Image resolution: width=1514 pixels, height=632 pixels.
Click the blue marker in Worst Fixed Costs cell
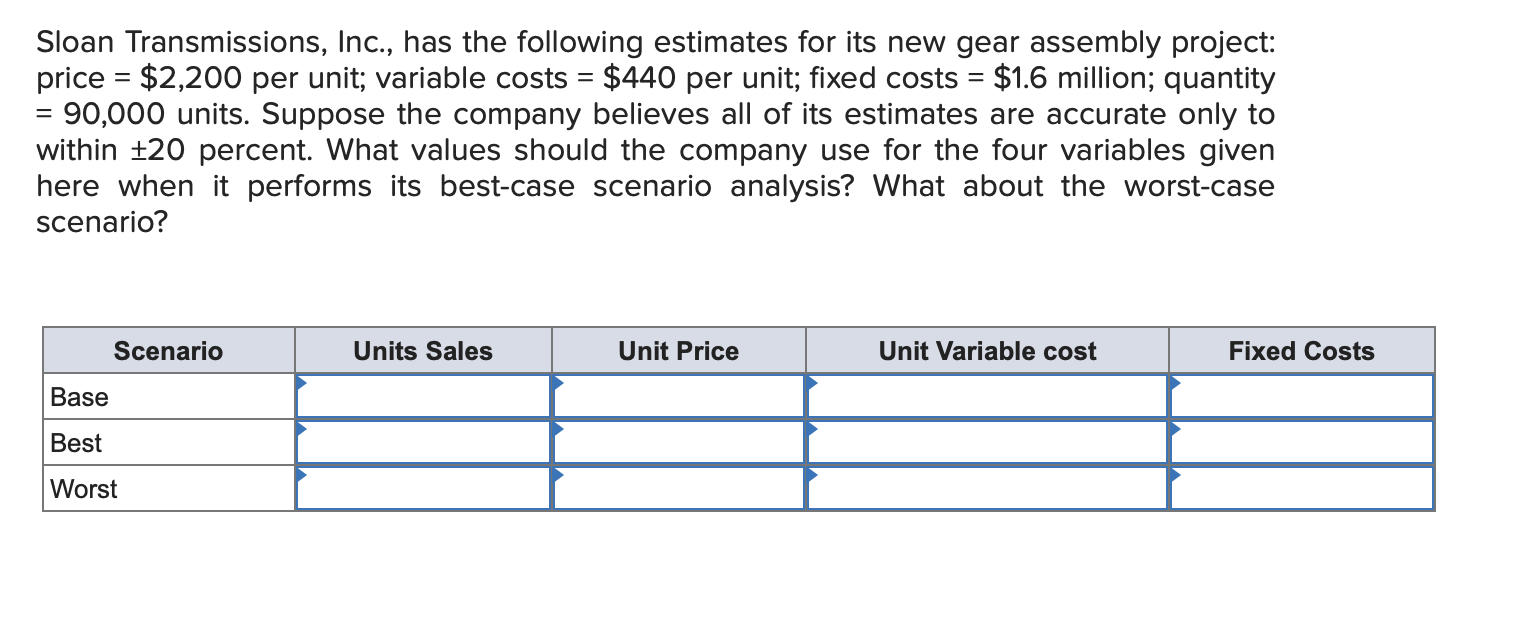[x=1174, y=477]
